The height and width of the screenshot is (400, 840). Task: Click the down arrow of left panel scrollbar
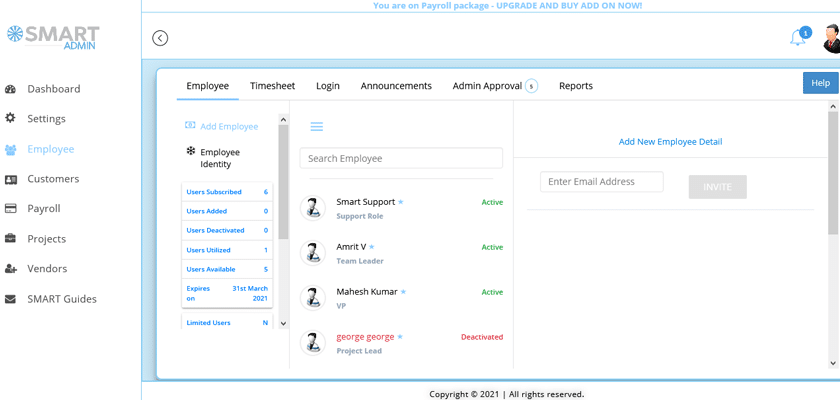click(283, 324)
